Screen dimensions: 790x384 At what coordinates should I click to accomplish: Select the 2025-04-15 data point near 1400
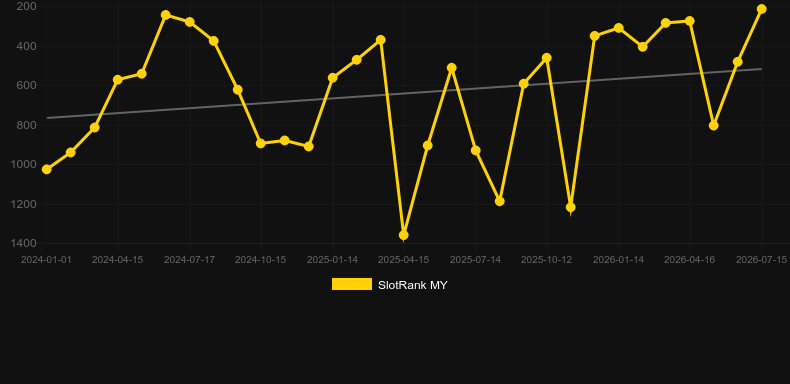coord(404,235)
